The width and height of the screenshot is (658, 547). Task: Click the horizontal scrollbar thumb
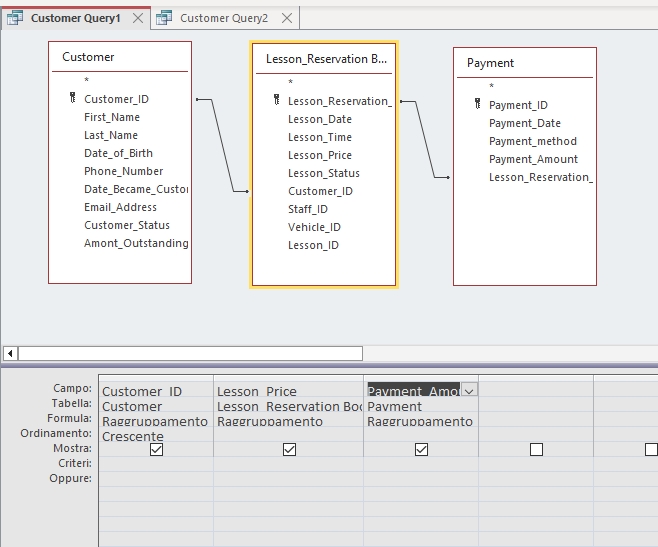pos(191,353)
